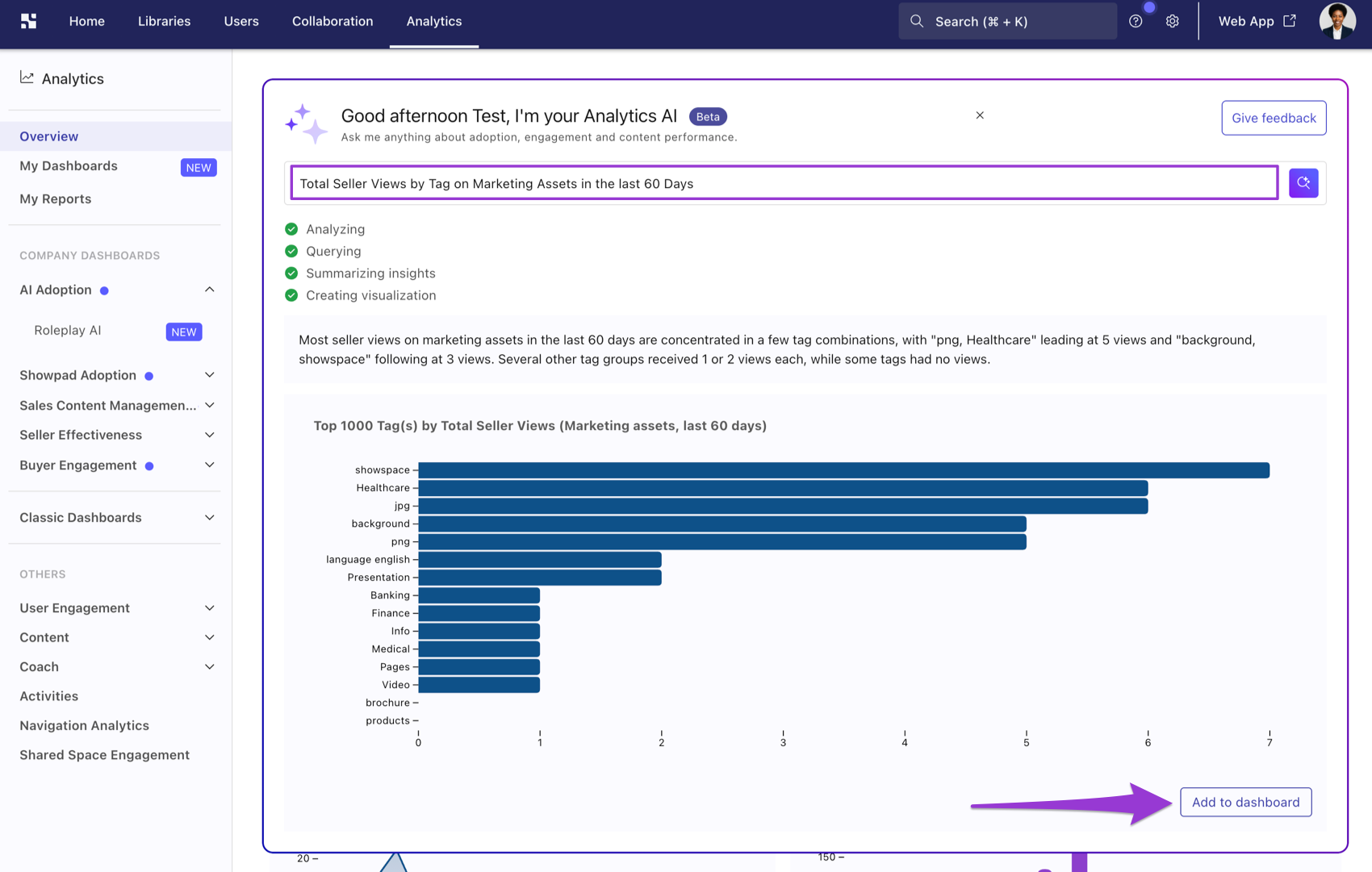The width and height of the screenshot is (1372, 872).
Task: Click the showspace bar in chart
Action: 843,470
